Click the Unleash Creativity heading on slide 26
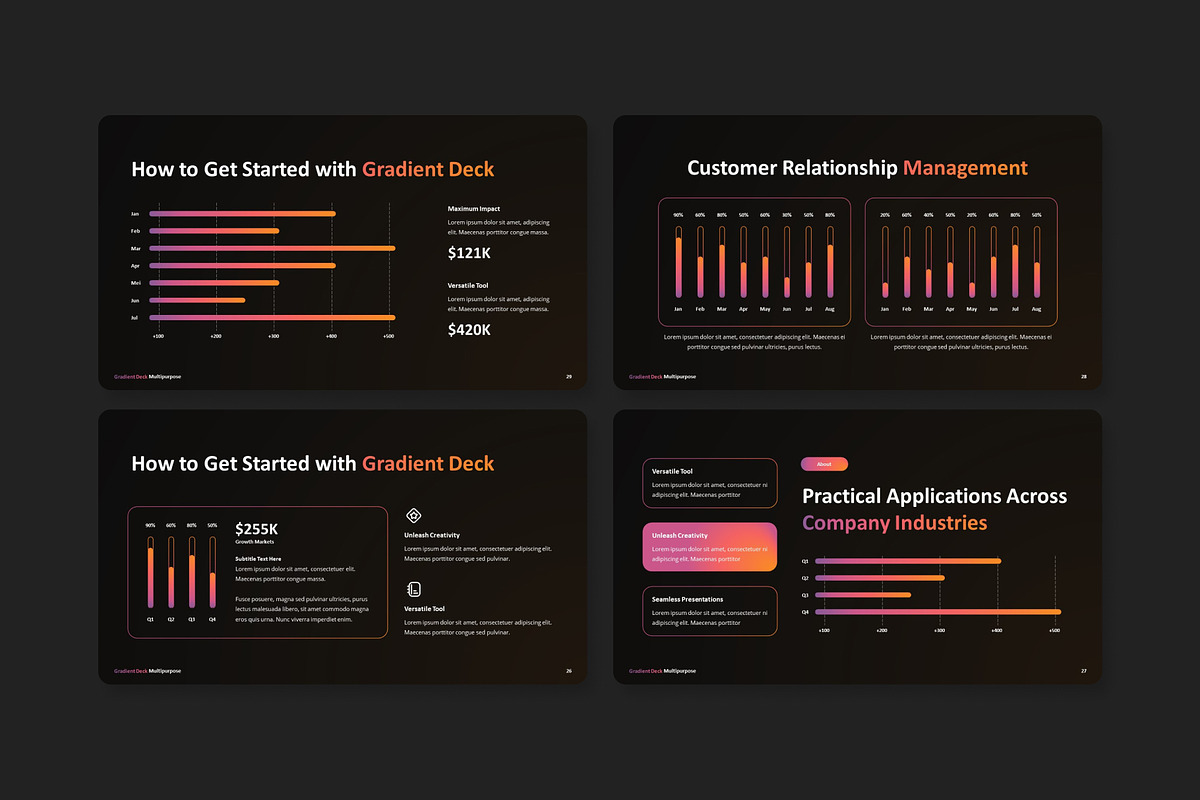1200x800 pixels. point(432,535)
